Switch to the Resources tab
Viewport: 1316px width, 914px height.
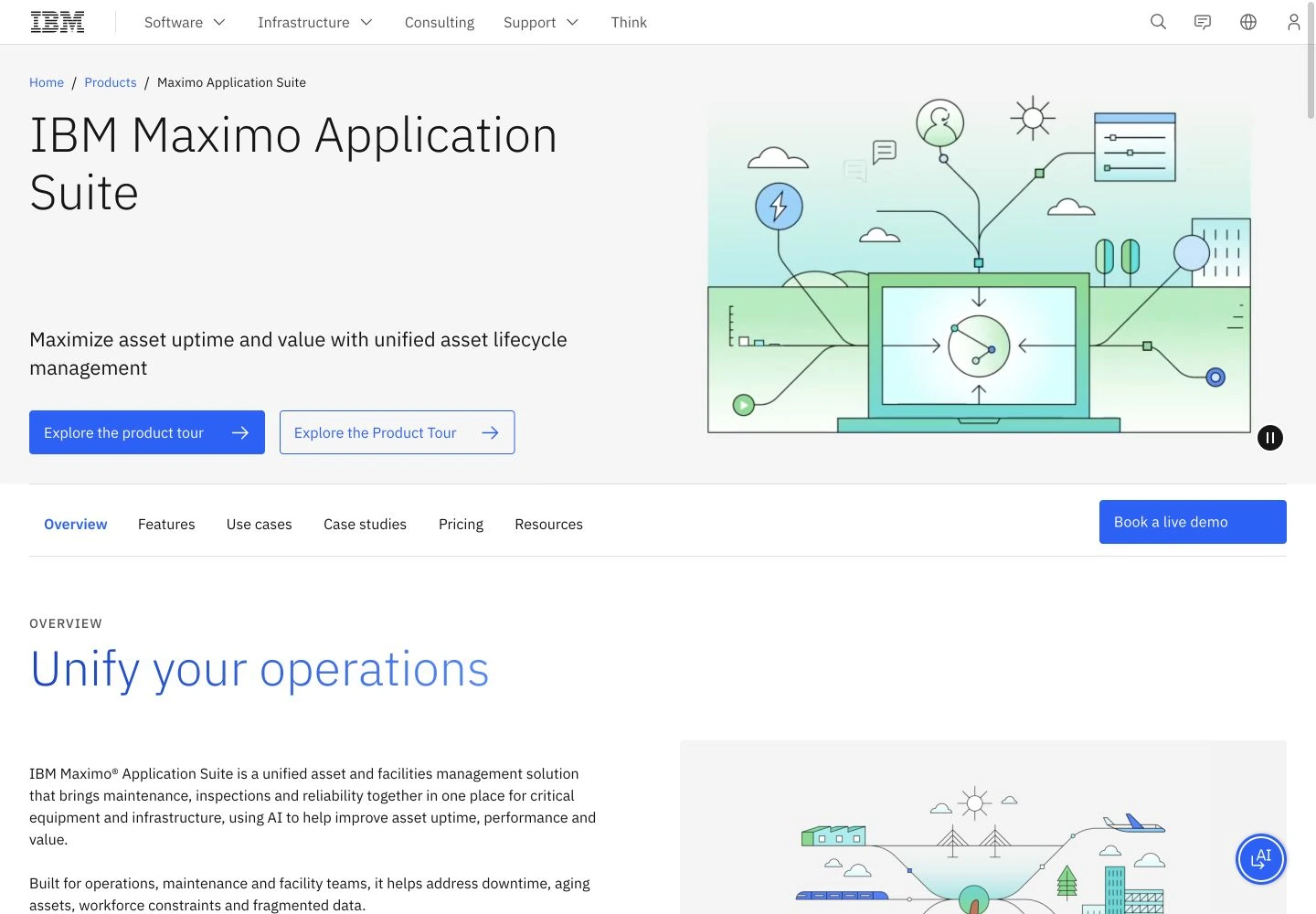[x=548, y=524]
